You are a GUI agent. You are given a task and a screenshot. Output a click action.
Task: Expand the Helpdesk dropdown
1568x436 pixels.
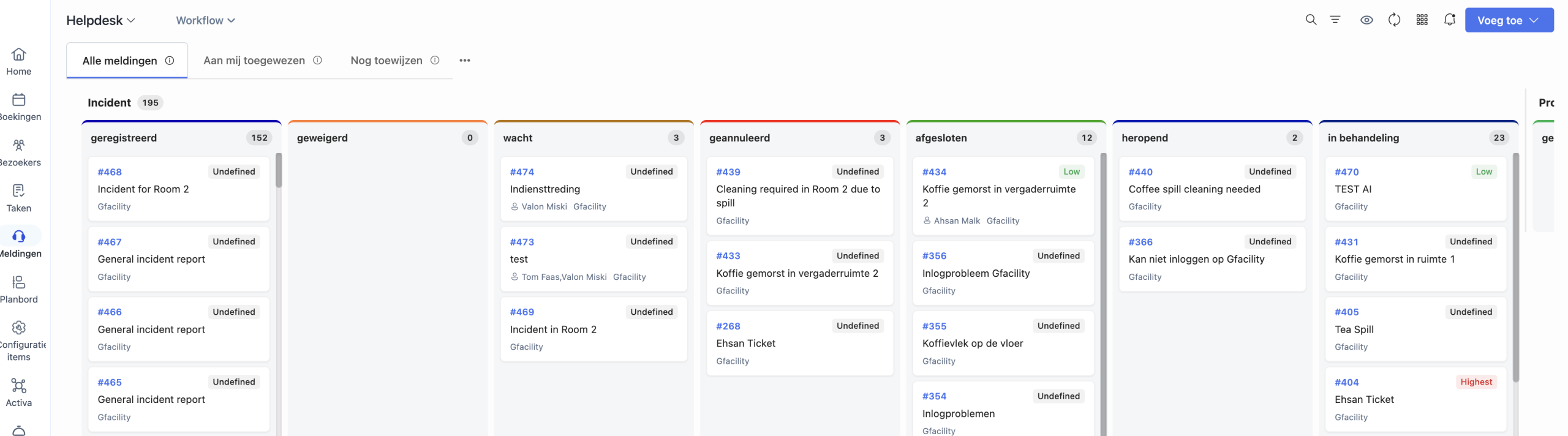[x=100, y=20]
